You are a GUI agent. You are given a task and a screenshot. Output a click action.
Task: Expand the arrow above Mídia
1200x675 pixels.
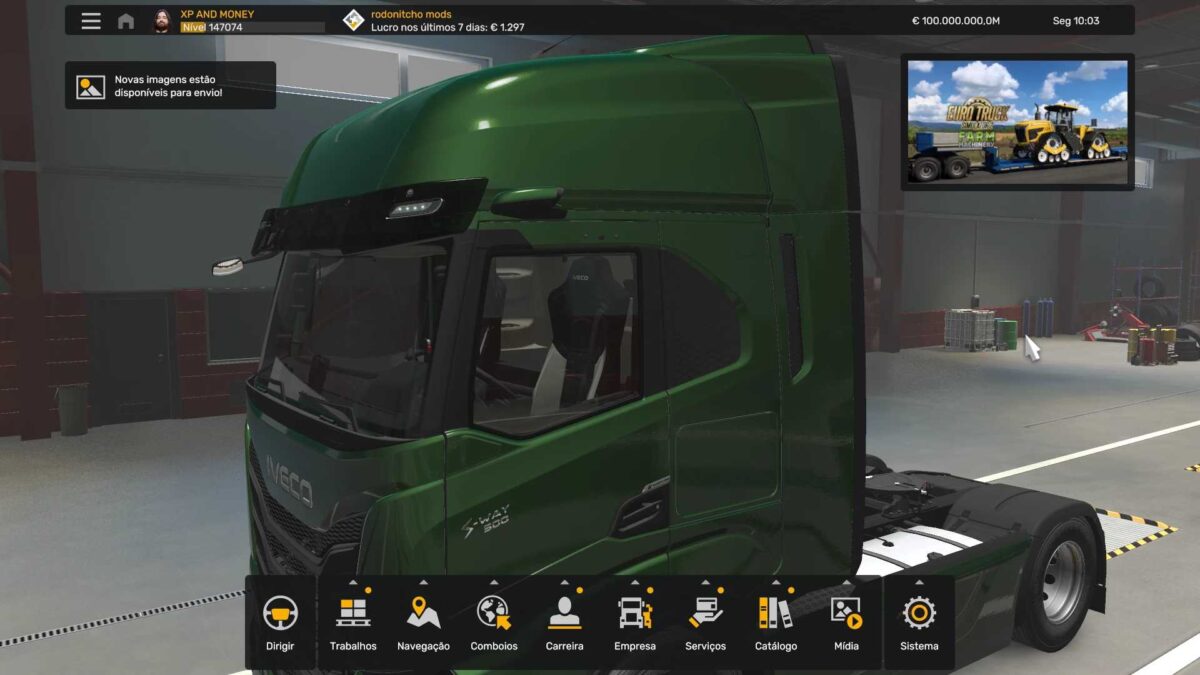pyautogui.click(x=847, y=583)
